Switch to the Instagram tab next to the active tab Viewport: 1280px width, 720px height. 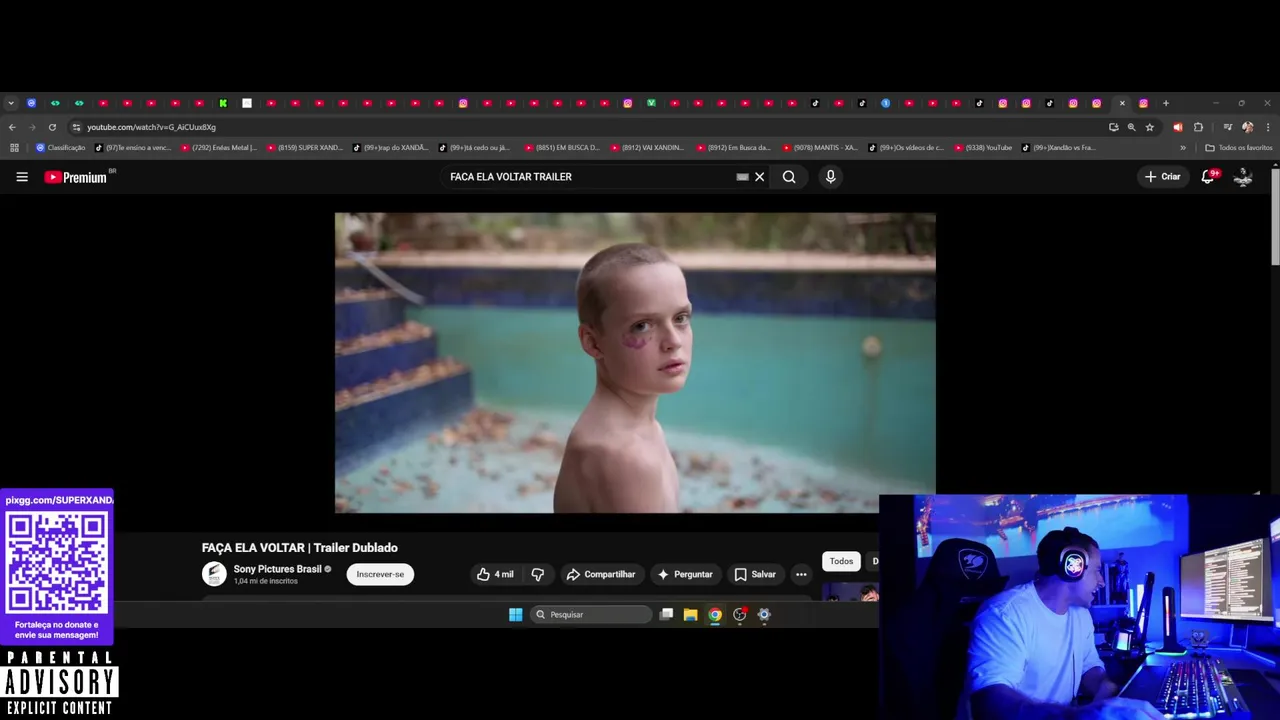pyautogui.click(x=1144, y=103)
